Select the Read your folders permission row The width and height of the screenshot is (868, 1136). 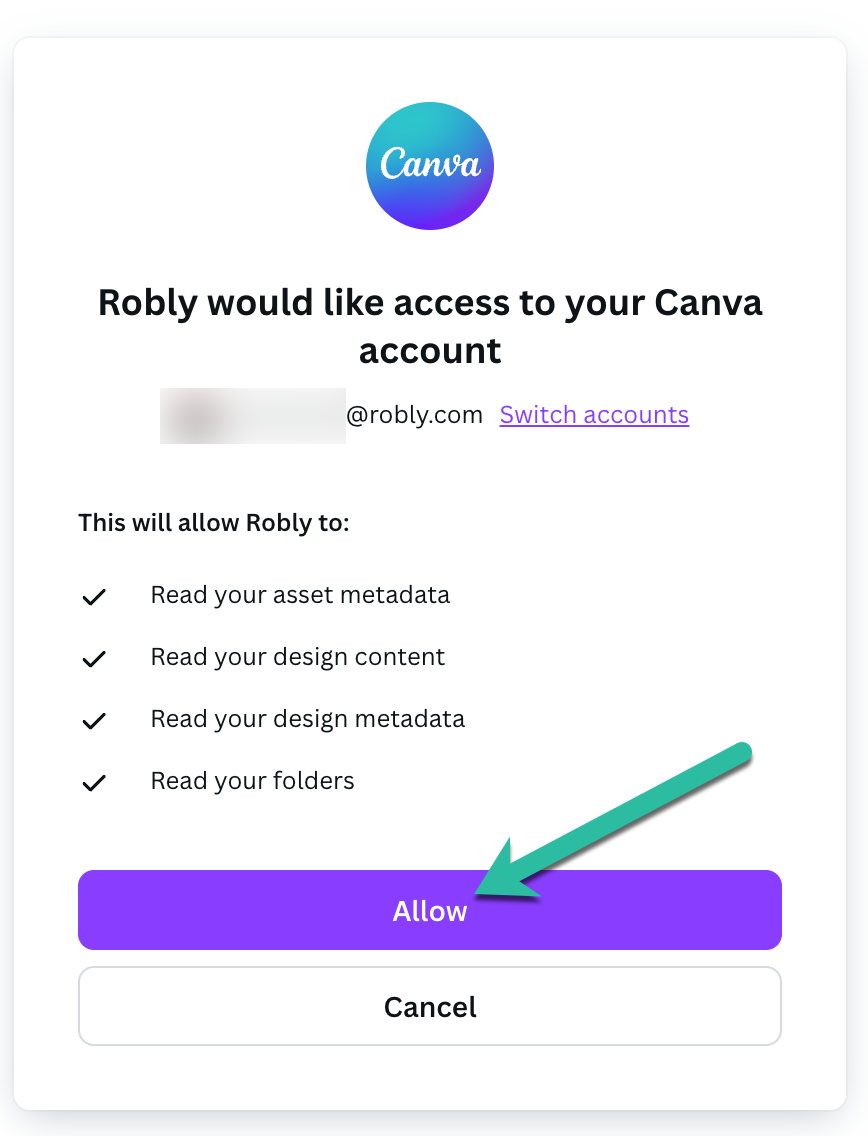[x=252, y=781]
